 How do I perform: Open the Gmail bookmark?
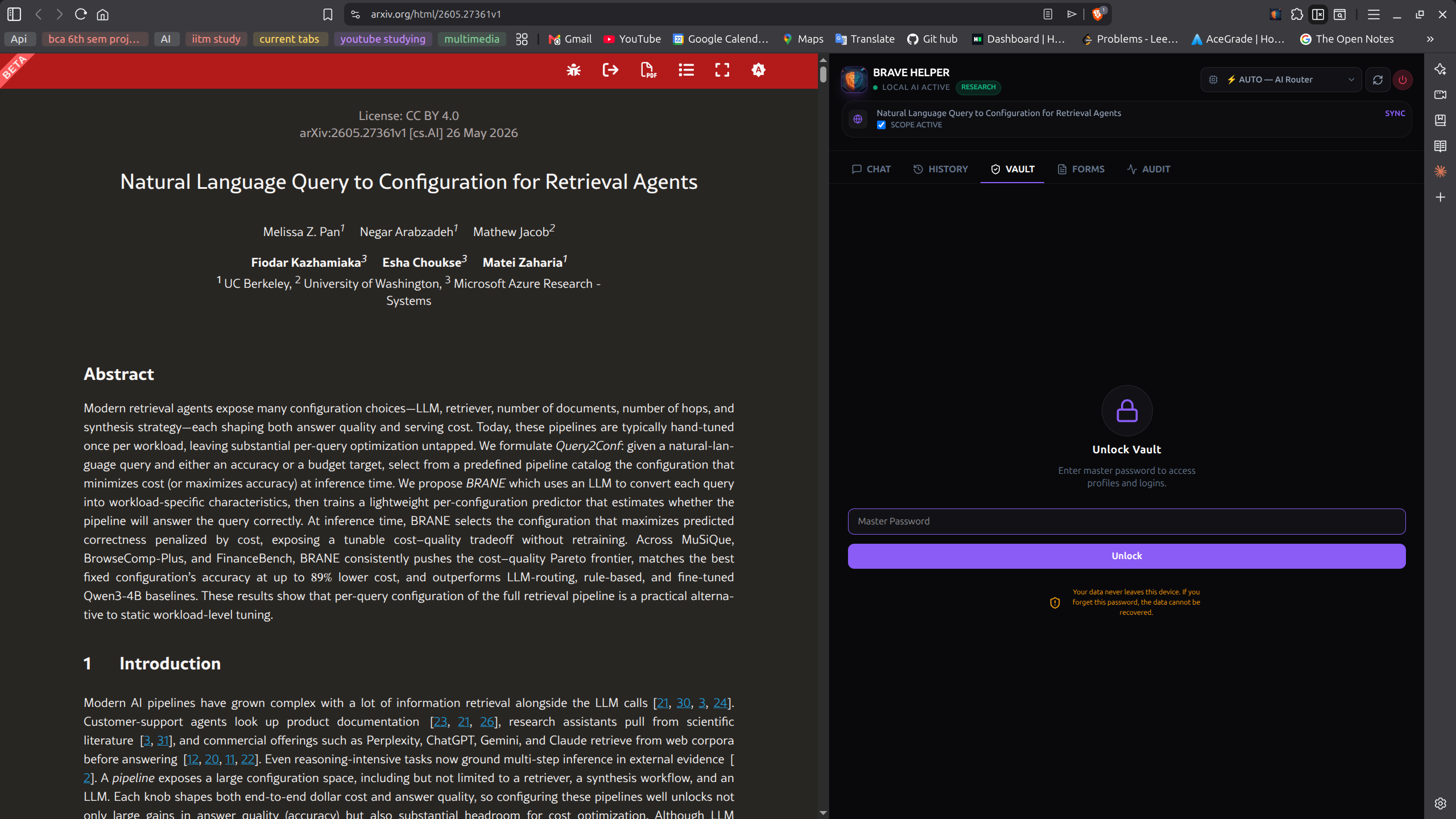coord(570,39)
